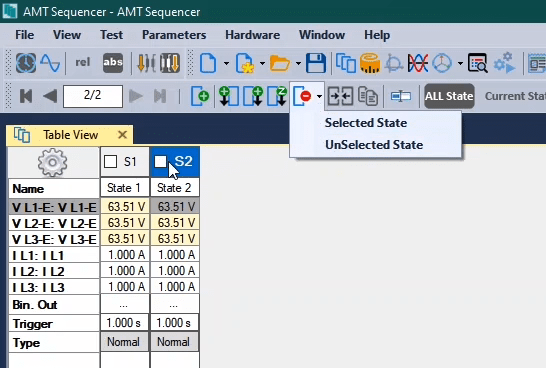The height and width of the screenshot is (368, 546).
Task: Toggle the rel relative mode button
Action: 83,63
